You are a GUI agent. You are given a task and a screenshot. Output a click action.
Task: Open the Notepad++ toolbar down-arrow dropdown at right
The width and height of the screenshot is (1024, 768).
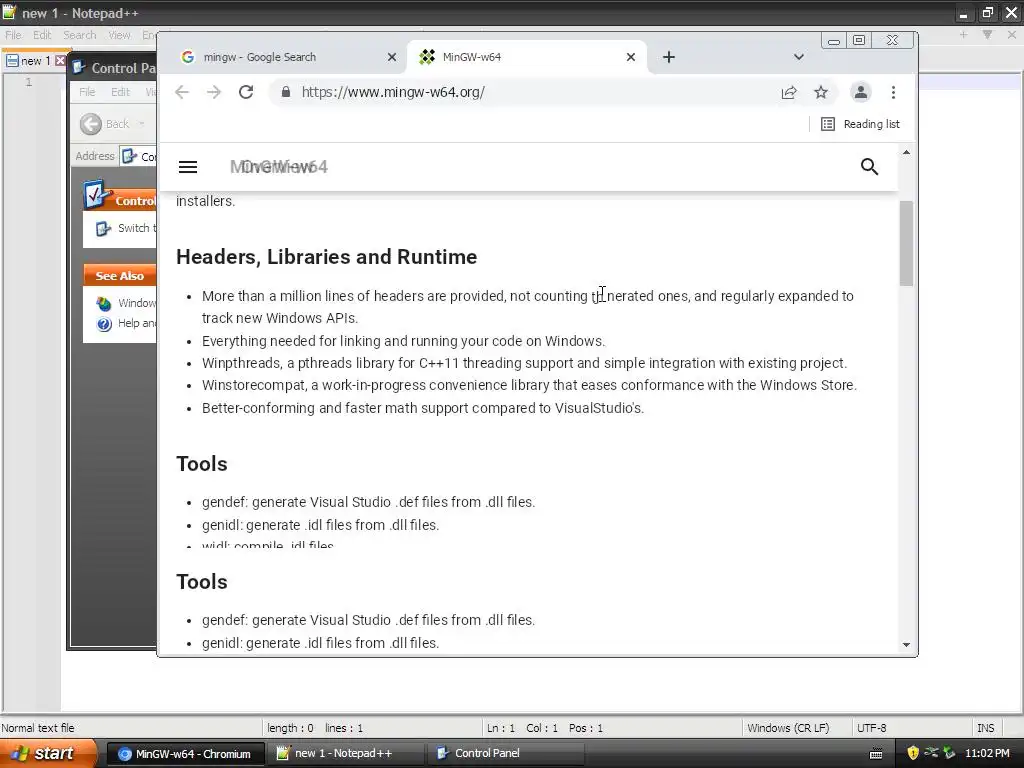(987, 35)
